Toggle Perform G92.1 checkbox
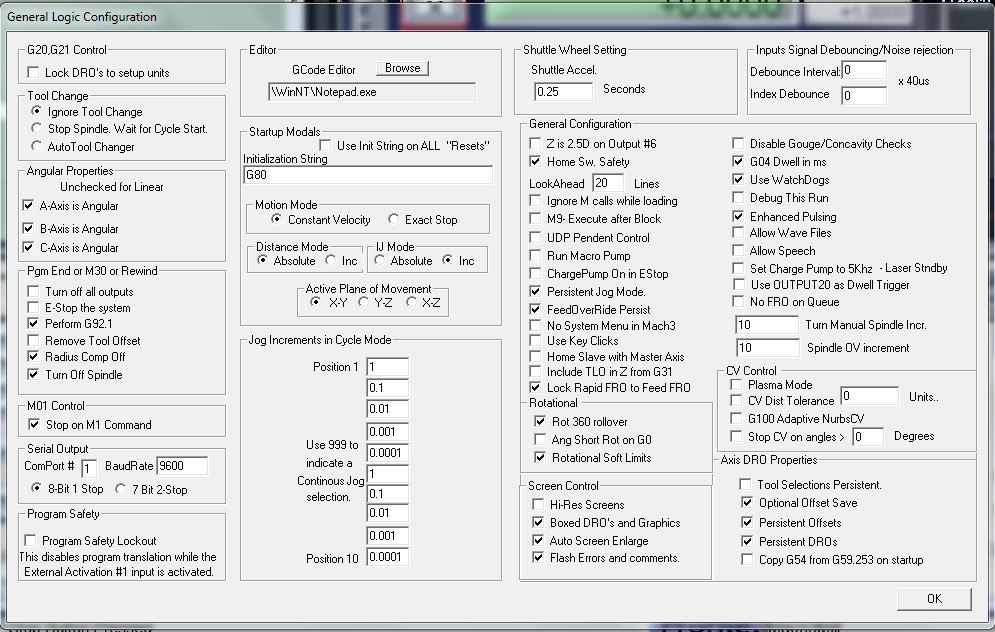 tap(34, 324)
